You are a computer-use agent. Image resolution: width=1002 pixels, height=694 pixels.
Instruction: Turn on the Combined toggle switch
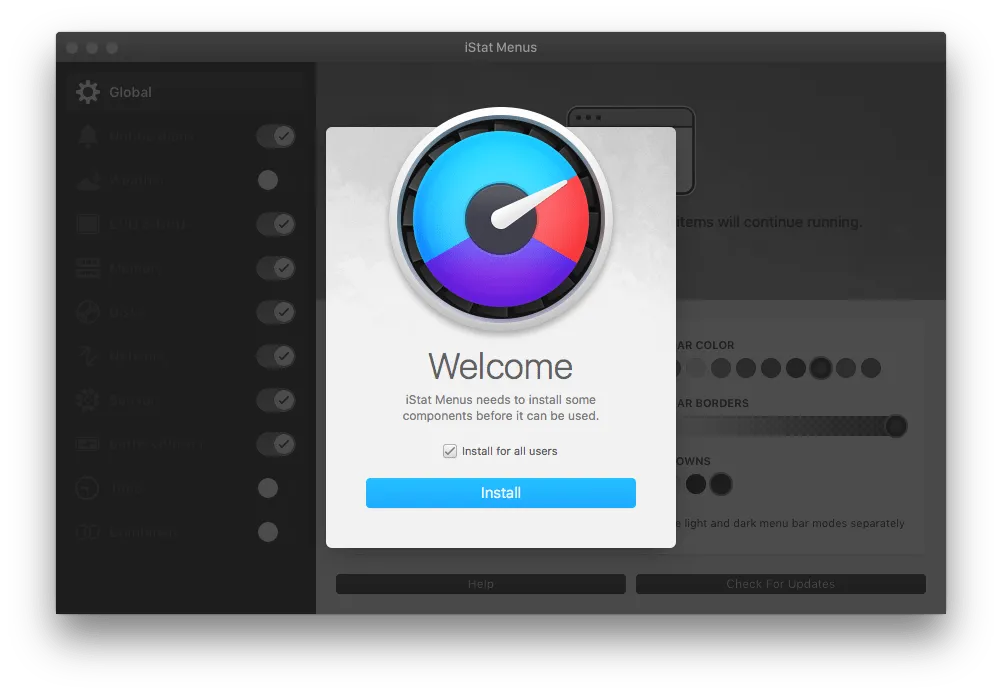(x=268, y=532)
